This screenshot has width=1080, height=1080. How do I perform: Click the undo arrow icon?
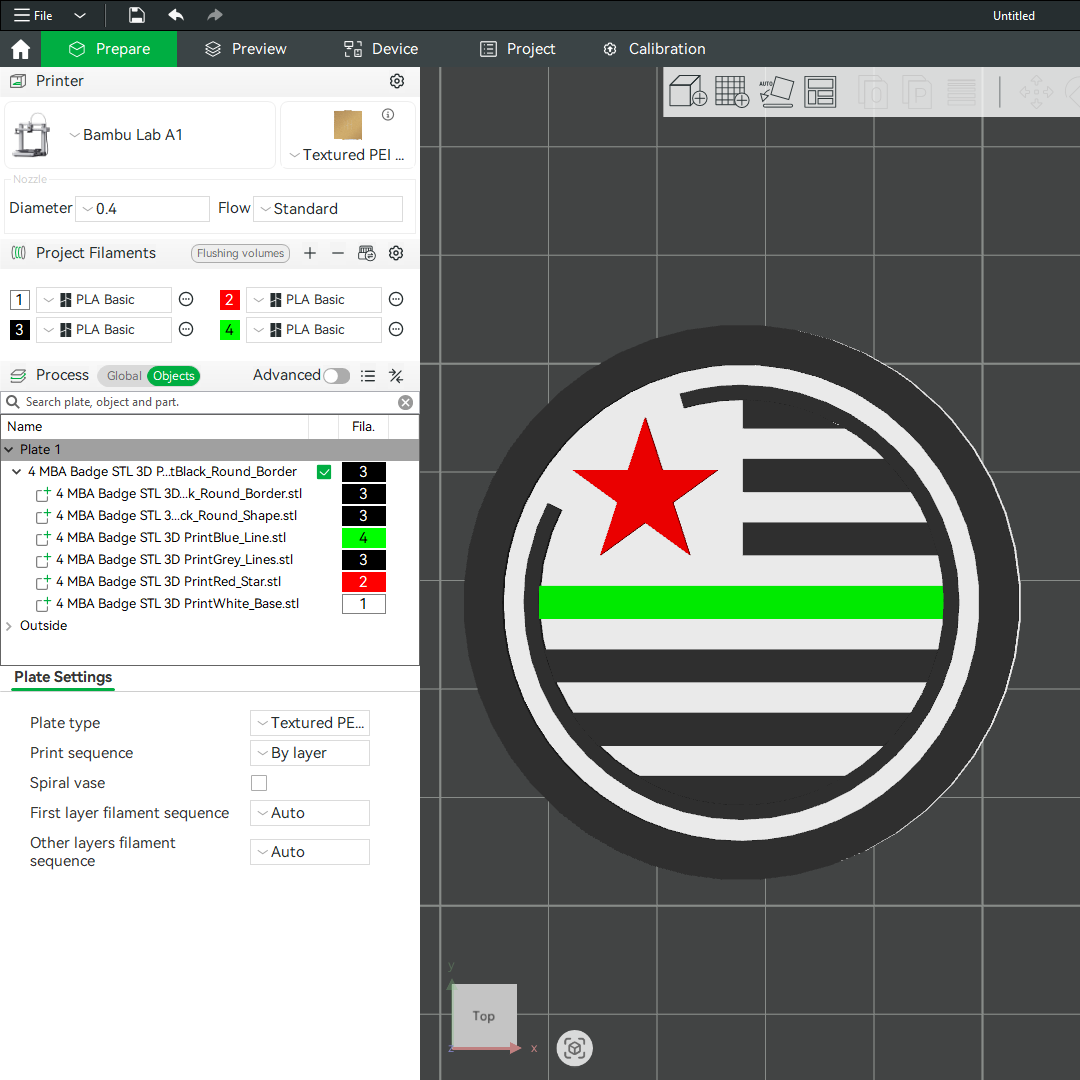tap(176, 15)
